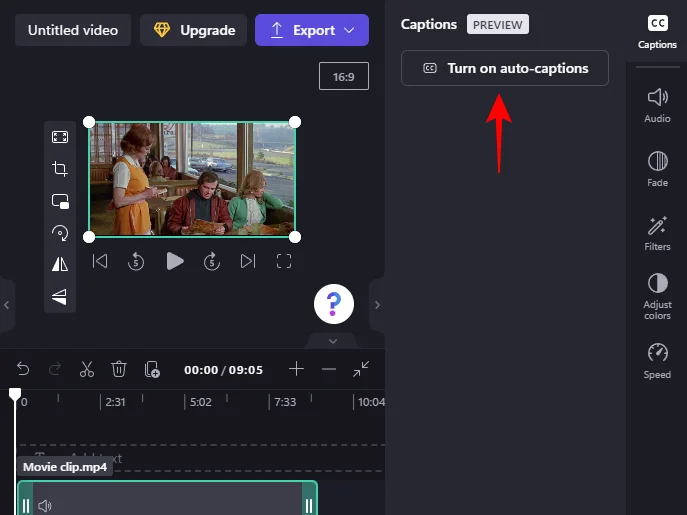Open the Fade settings panel
This screenshot has height=515, width=687.
coord(657,169)
